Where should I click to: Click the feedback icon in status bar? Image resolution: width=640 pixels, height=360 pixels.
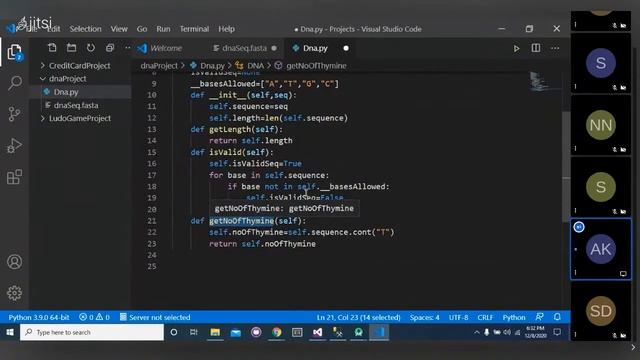539,317
